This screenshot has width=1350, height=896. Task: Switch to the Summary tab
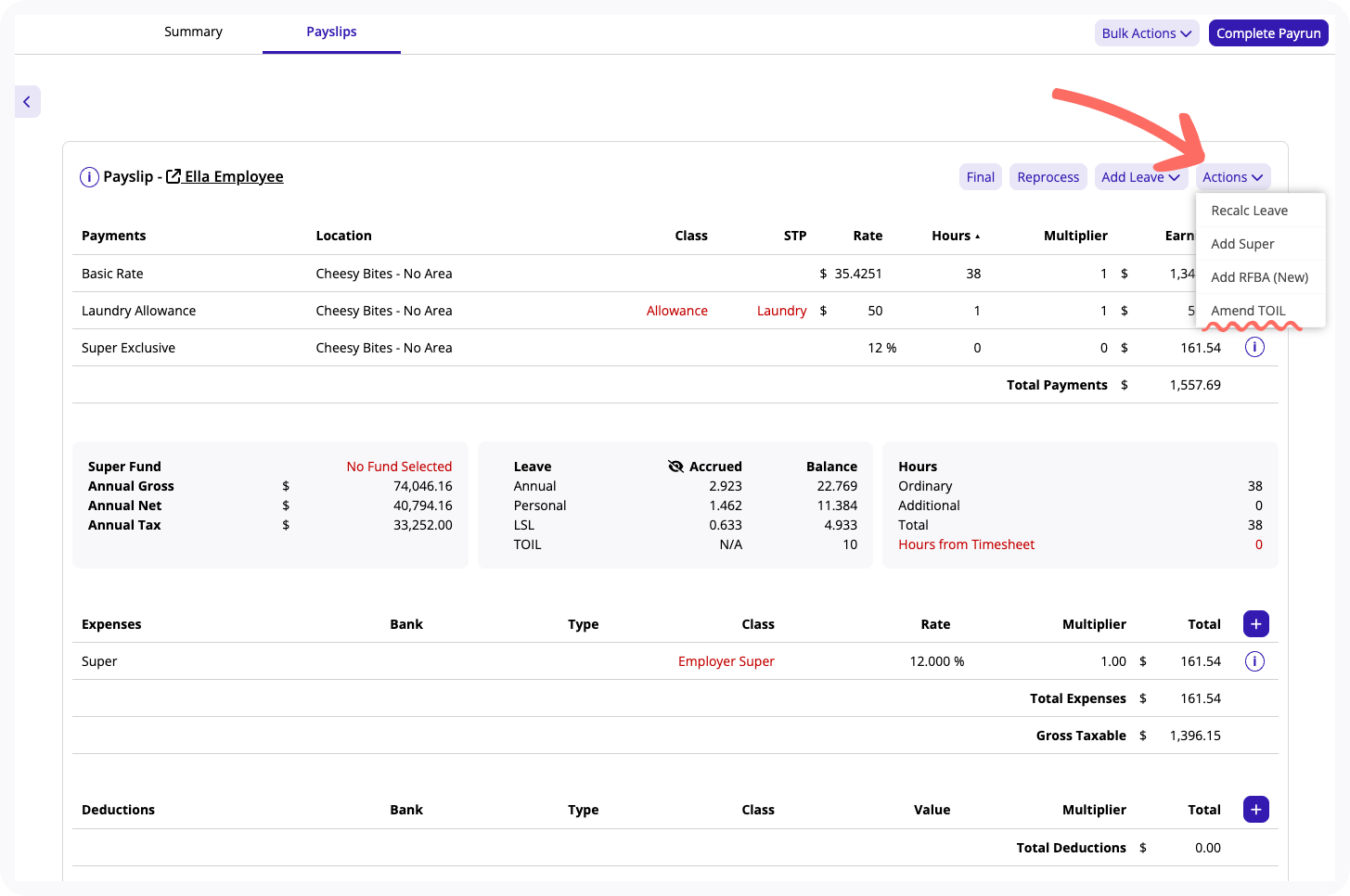pos(193,32)
